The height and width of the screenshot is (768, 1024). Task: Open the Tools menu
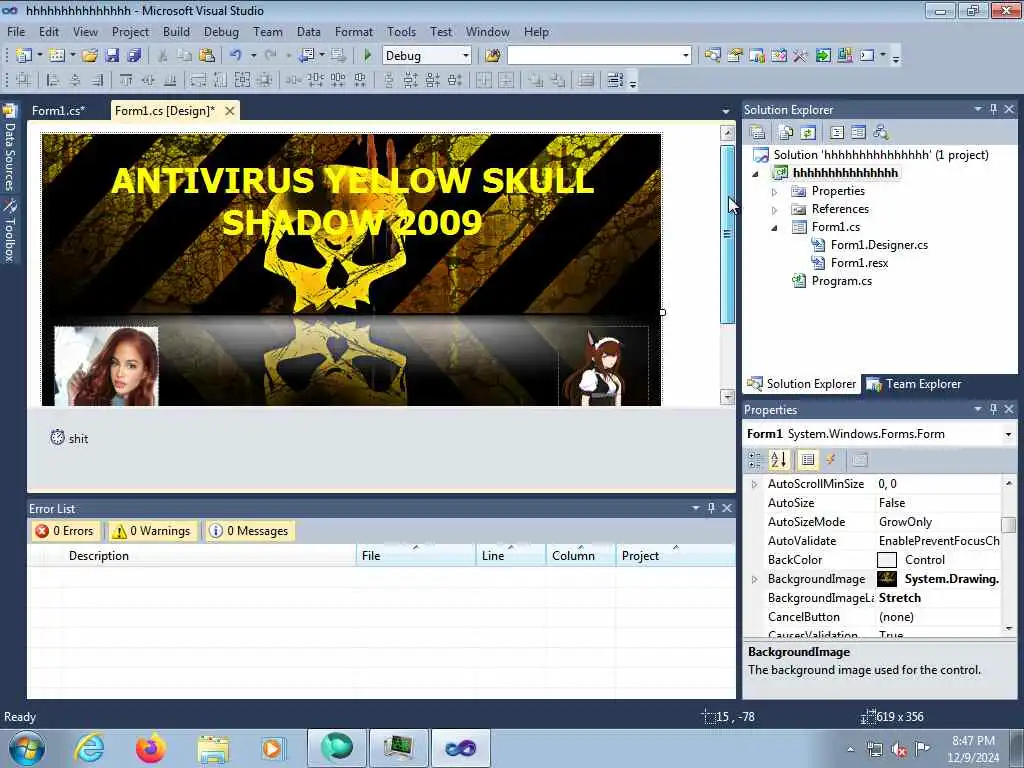(x=401, y=31)
